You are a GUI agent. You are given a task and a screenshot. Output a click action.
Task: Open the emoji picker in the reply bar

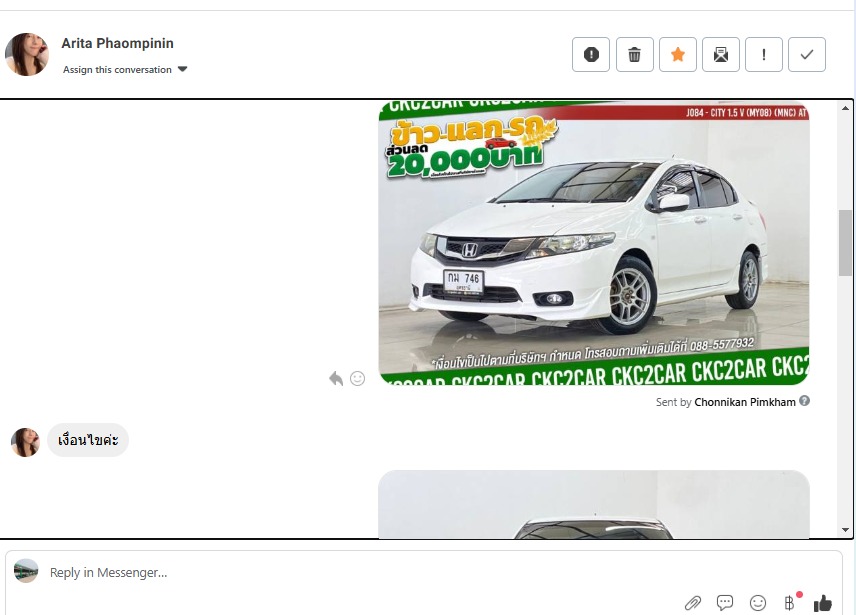tap(758, 603)
